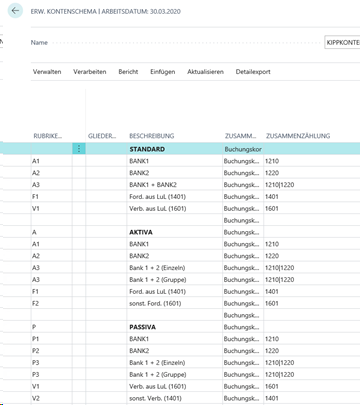Select the rubric cell 'P2'
This screenshot has width=360, height=405.
(x=52, y=351)
